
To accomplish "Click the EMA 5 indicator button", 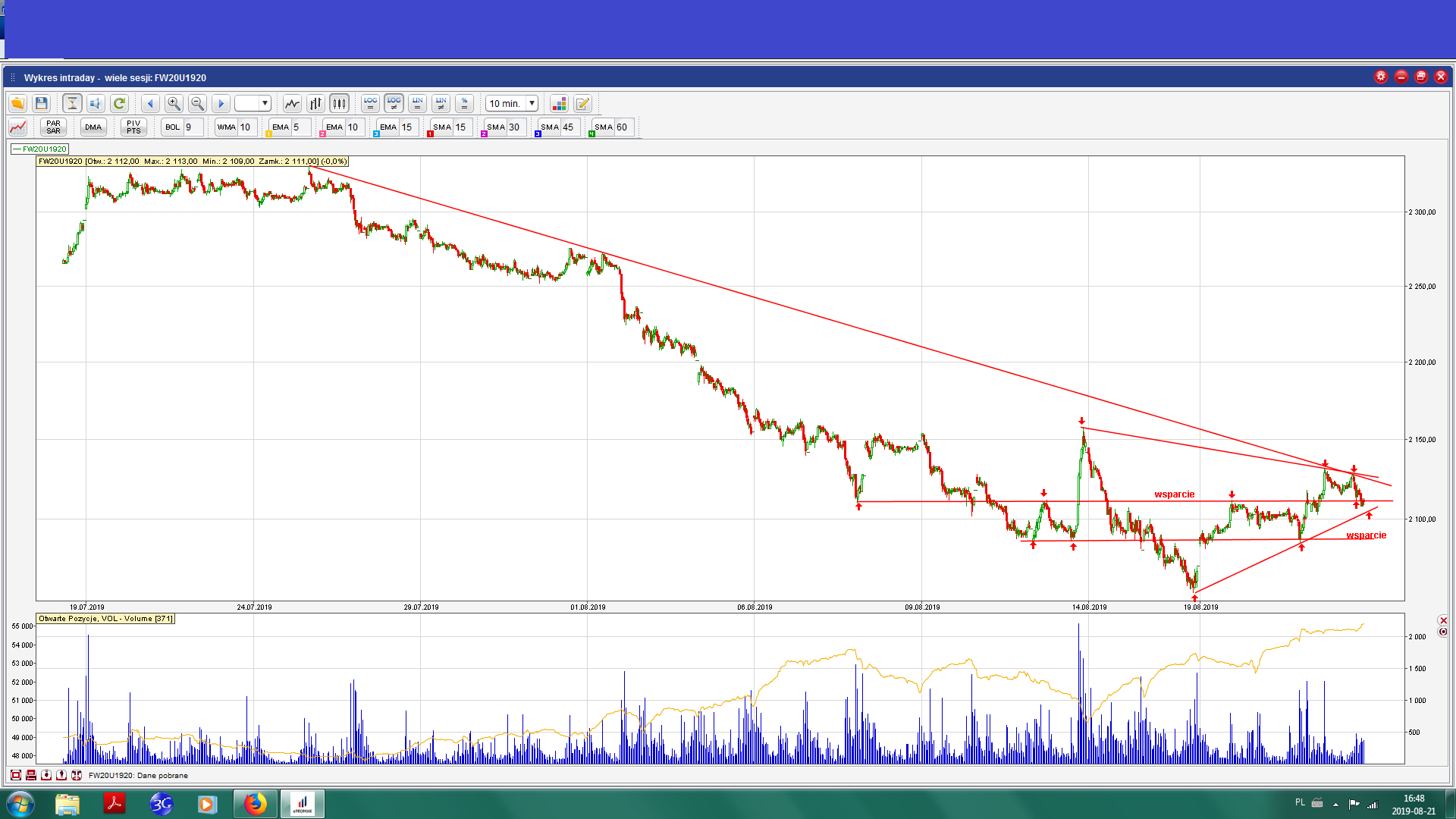I will point(281,127).
